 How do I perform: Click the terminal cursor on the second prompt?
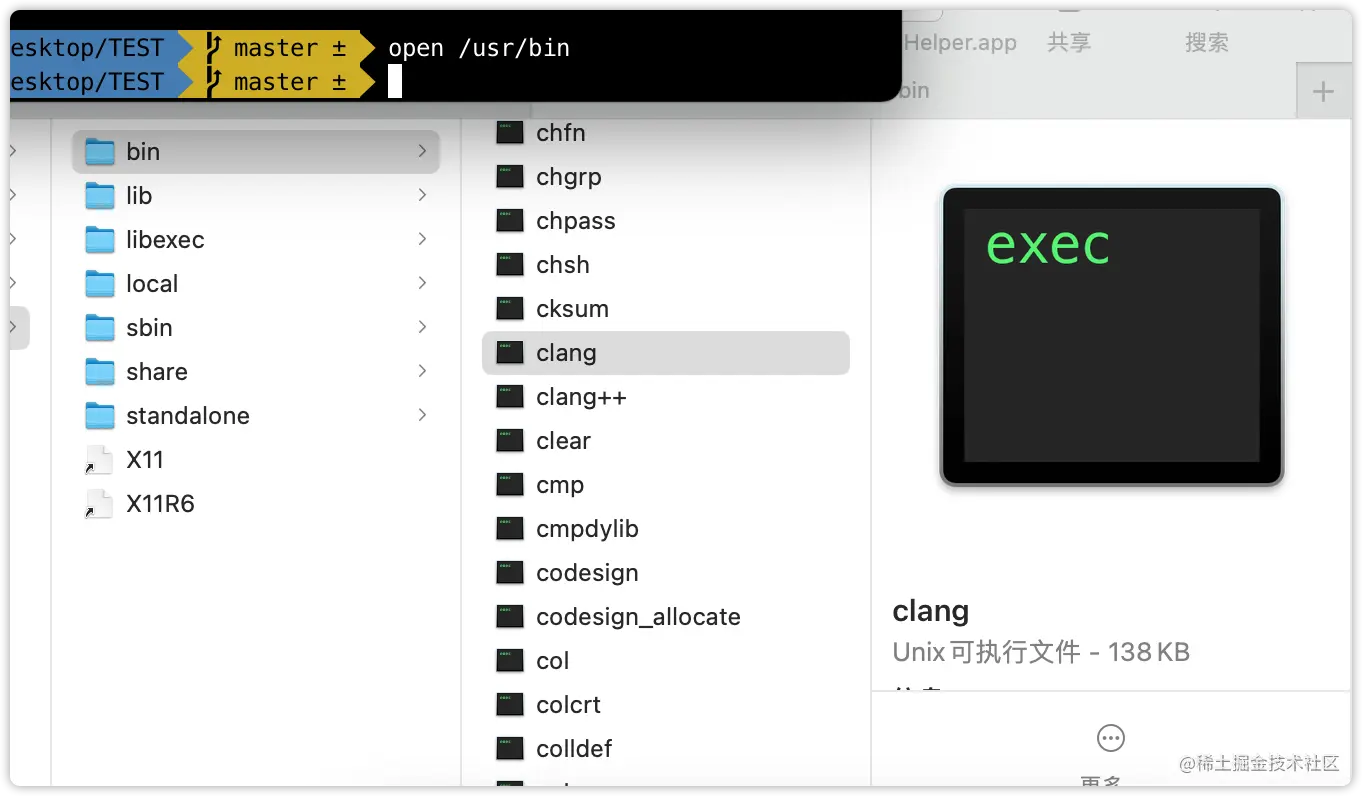point(395,82)
